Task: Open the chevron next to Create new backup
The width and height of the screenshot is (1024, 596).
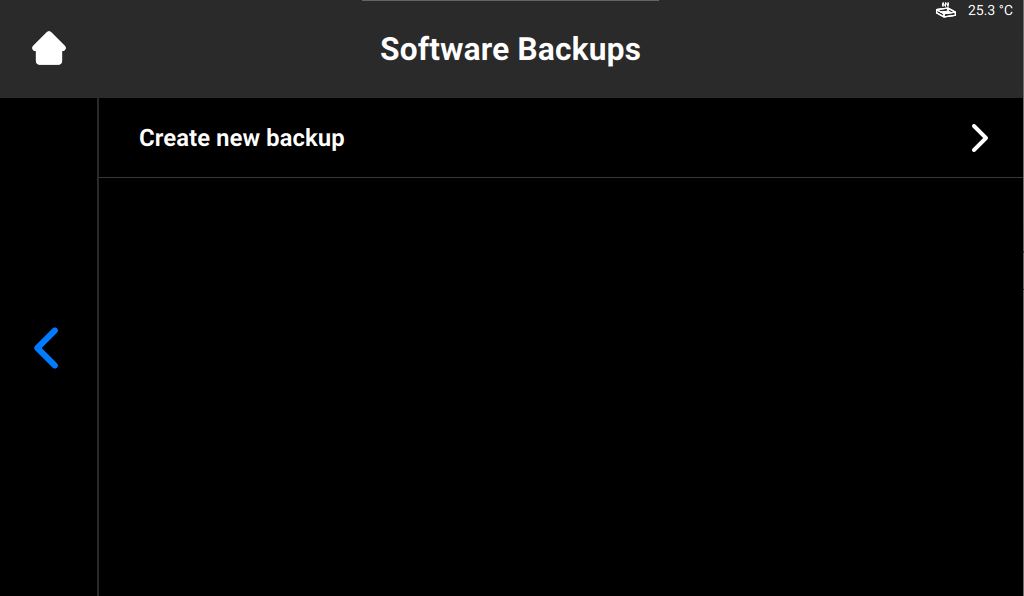Action: [x=979, y=138]
